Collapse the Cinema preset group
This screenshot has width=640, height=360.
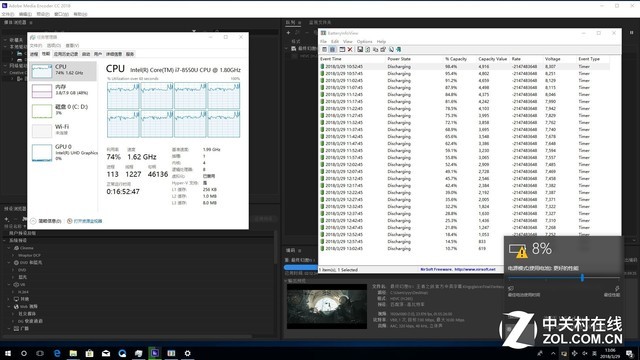coord(9,248)
